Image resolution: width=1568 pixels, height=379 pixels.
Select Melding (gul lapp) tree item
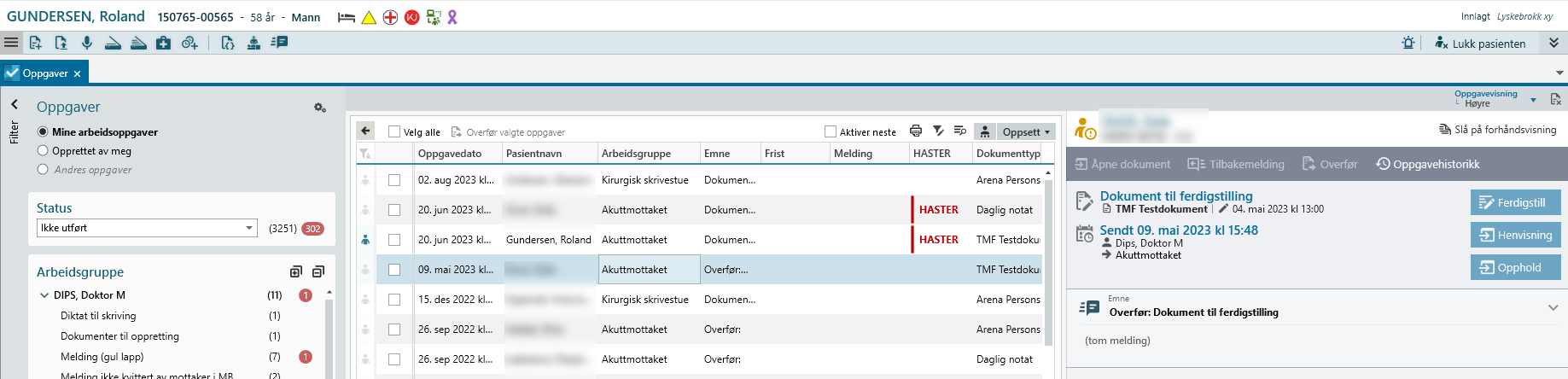click(x=102, y=357)
